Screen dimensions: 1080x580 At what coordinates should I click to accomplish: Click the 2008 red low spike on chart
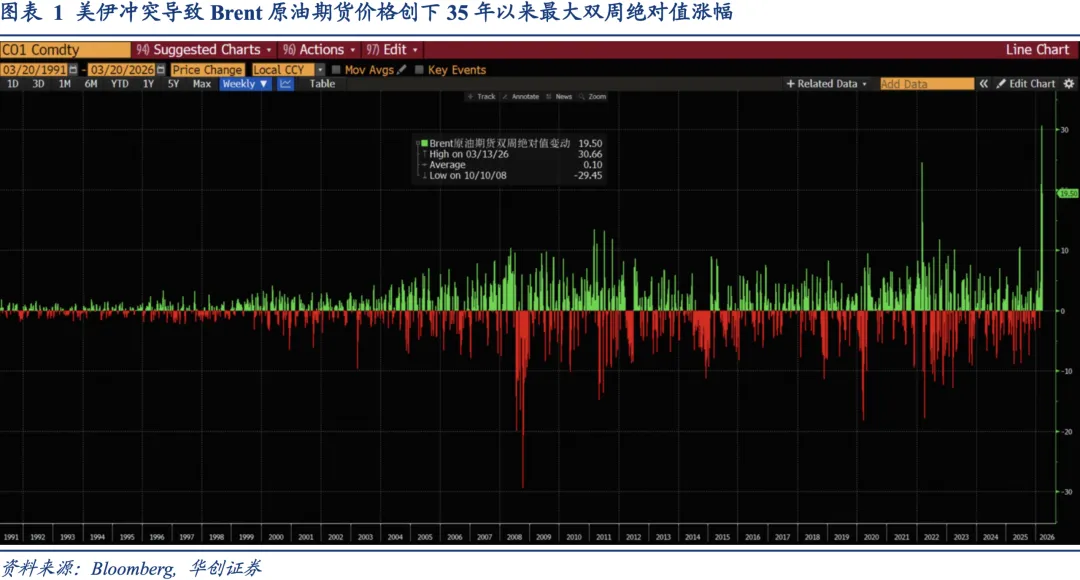tap(523, 400)
